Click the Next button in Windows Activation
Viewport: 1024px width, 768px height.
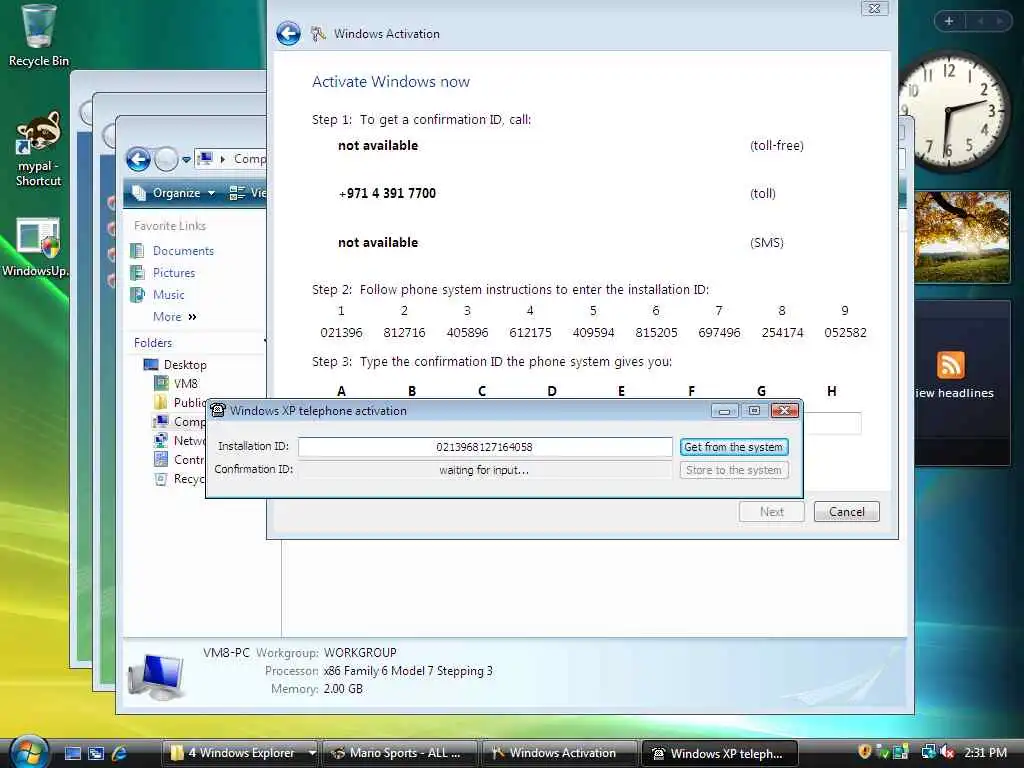[771, 512]
